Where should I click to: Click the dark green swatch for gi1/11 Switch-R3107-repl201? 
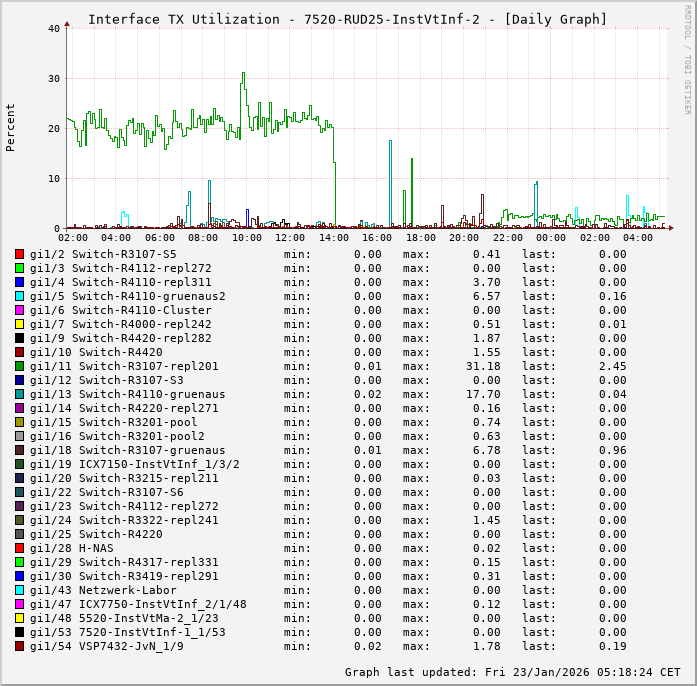pyautogui.click(x=19, y=366)
